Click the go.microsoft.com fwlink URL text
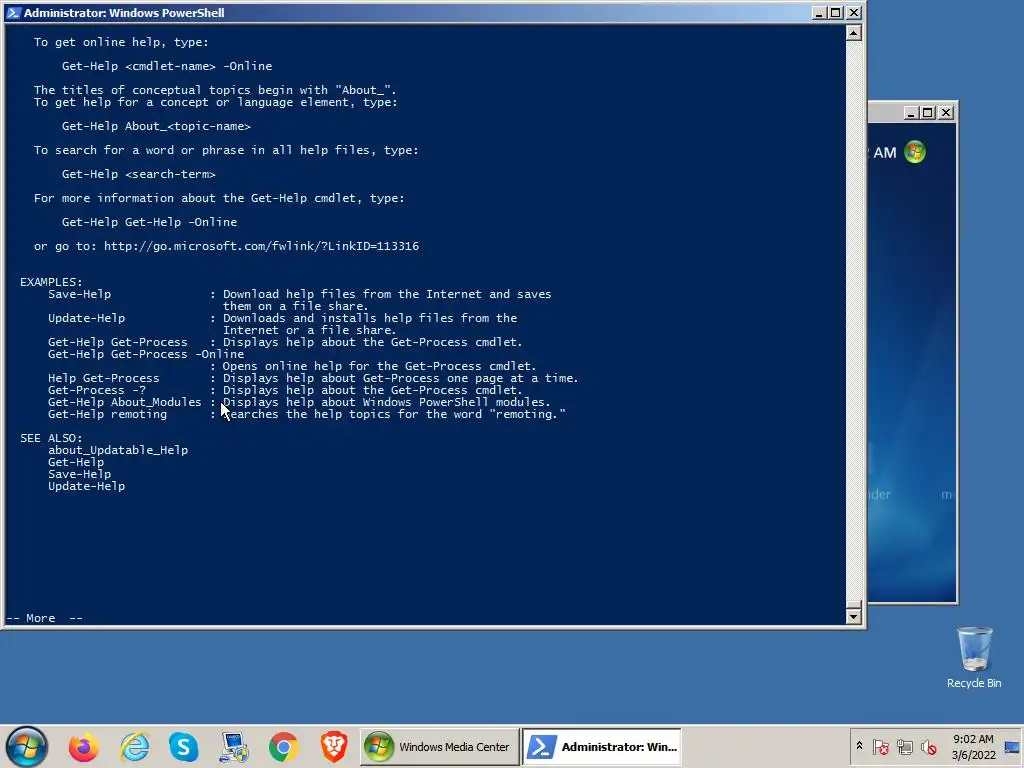 [x=261, y=246]
